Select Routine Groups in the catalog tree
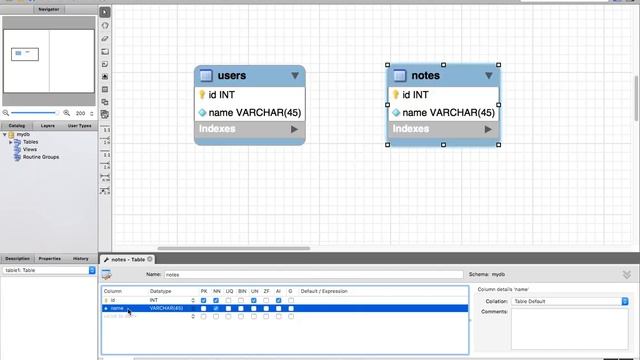Image resolution: width=640 pixels, height=360 pixels. click(41, 157)
